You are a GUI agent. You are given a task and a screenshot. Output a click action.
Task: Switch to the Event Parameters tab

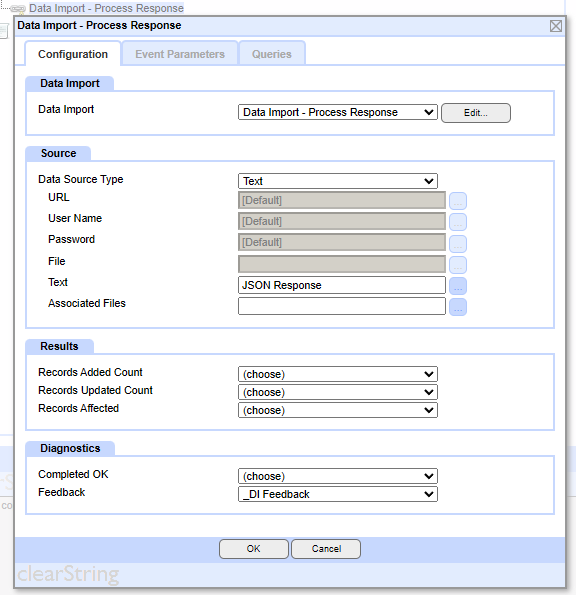[180, 54]
